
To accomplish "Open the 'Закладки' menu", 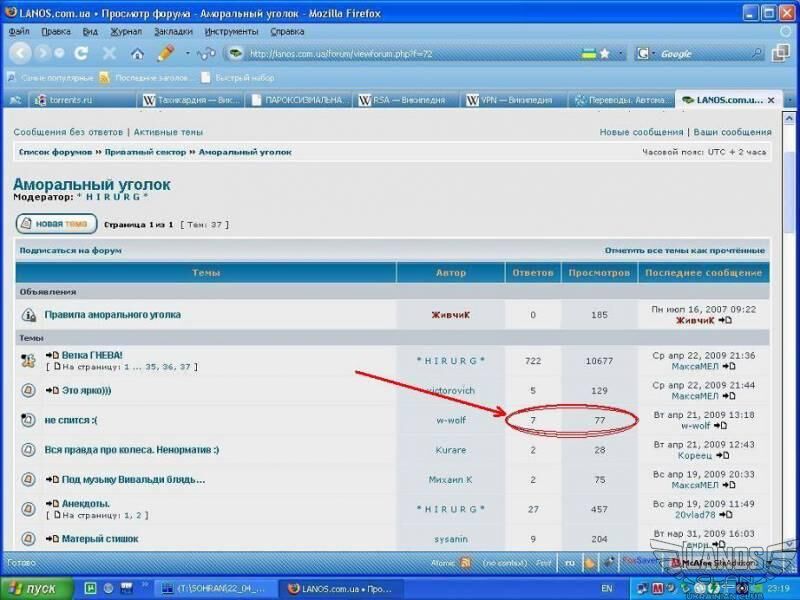I will click(173, 31).
